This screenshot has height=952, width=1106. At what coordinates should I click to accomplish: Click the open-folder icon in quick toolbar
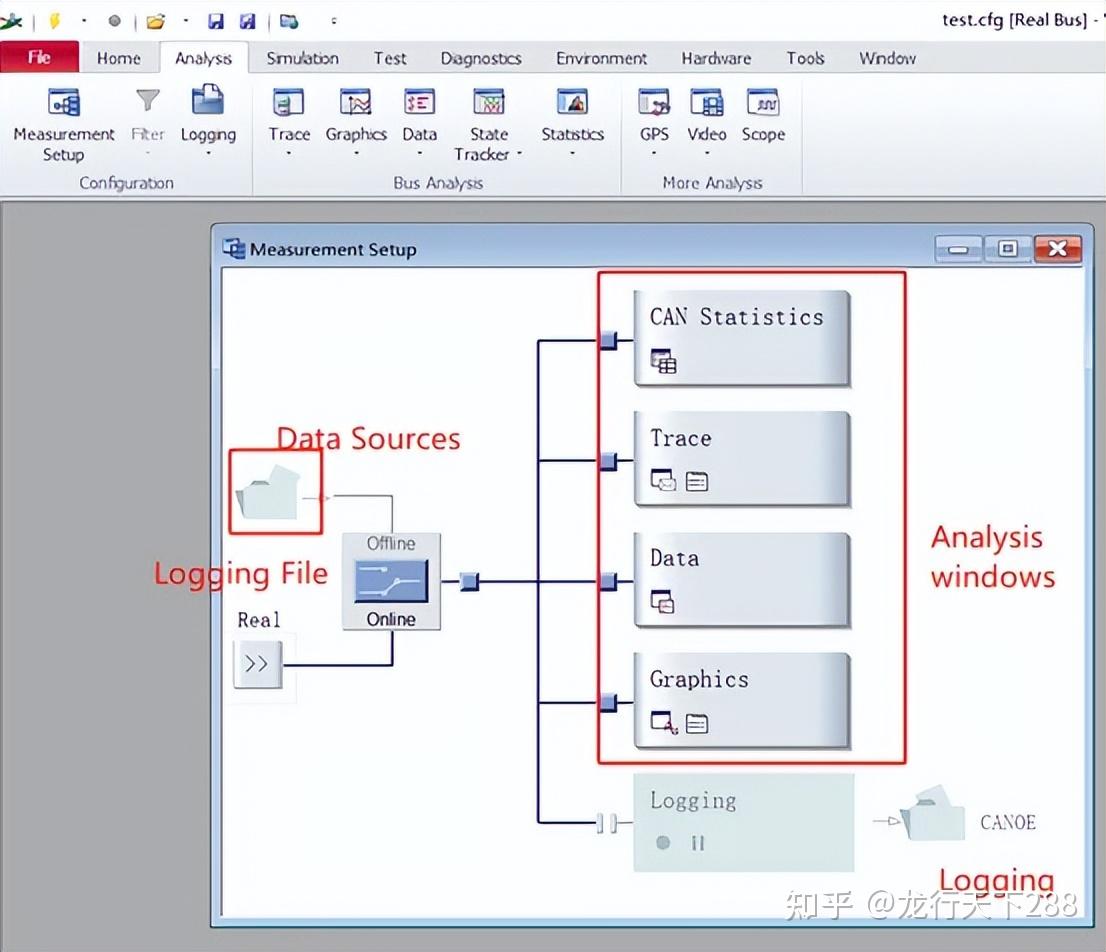coord(155,22)
